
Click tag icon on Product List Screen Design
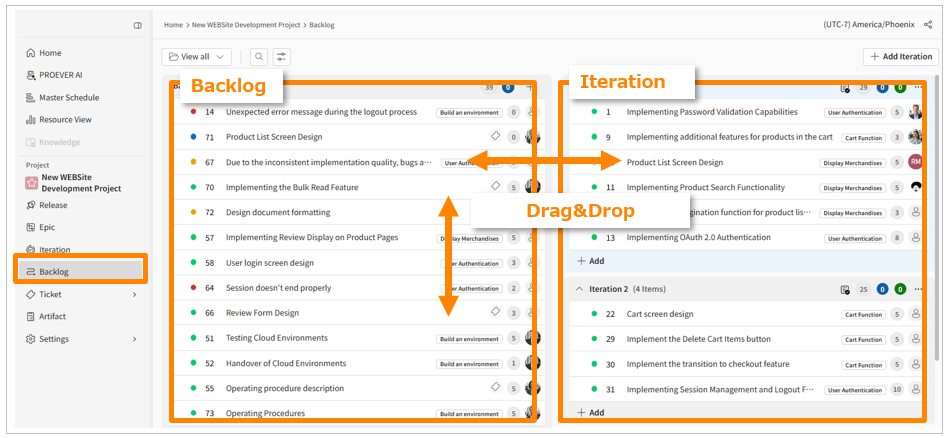pyautogui.click(x=495, y=137)
